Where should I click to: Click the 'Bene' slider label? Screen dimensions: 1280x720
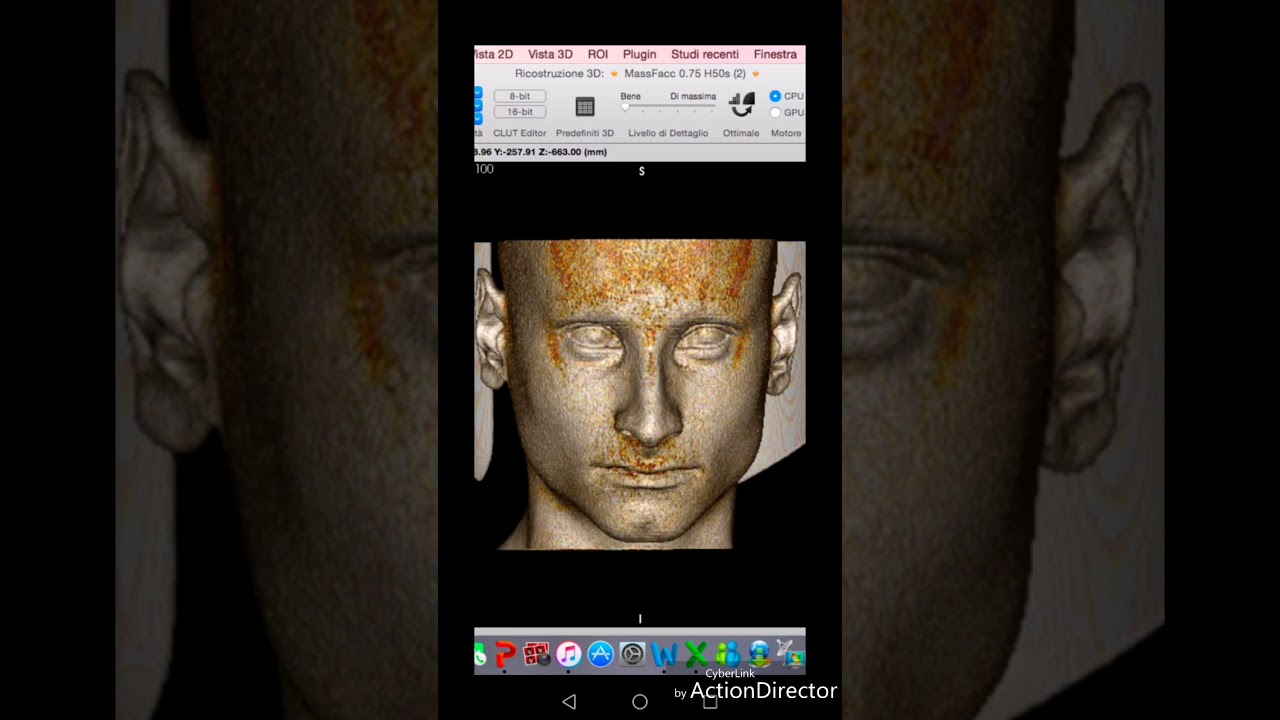(x=630, y=96)
